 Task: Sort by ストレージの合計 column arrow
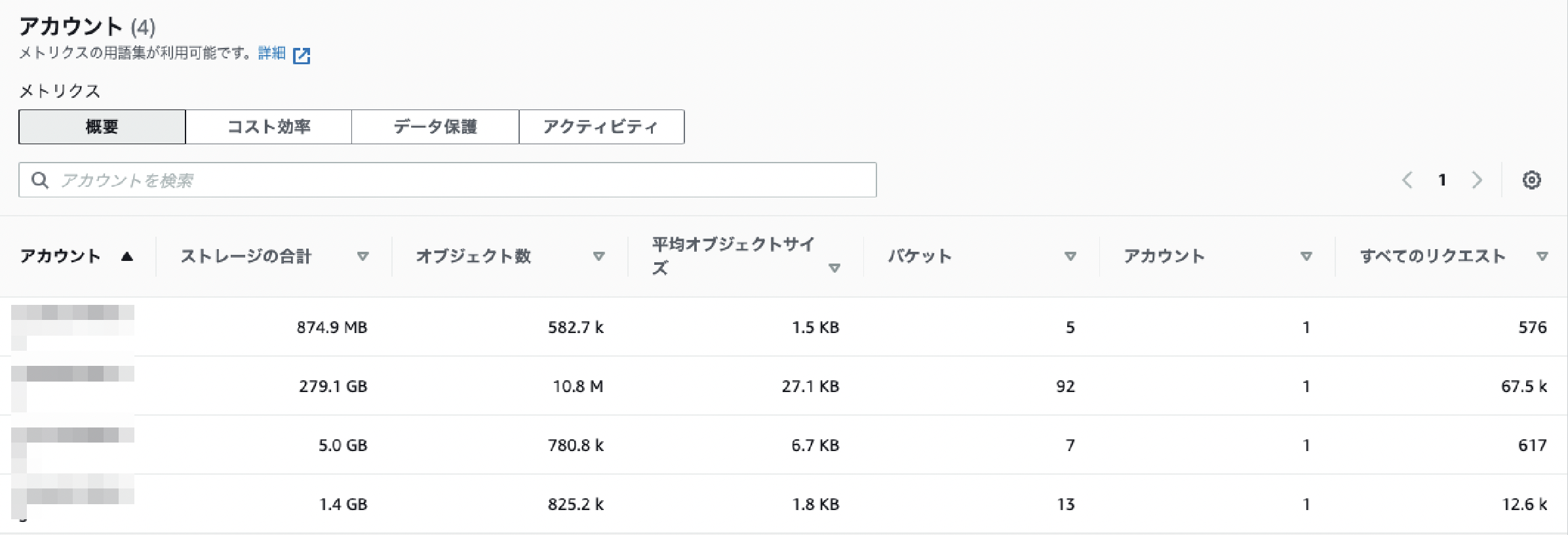point(363,256)
